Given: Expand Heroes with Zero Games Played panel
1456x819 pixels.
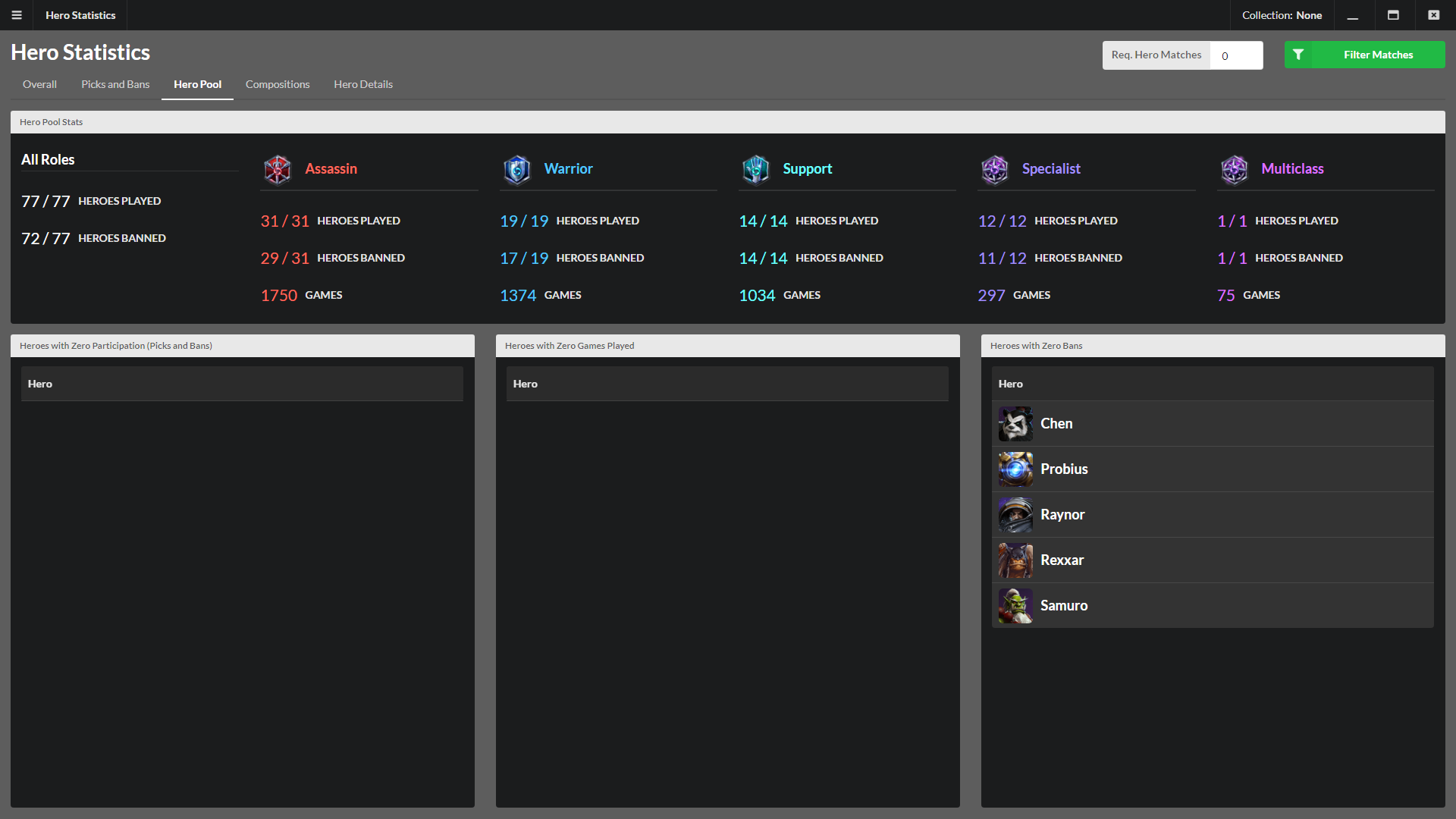Looking at the screenshot, I should tap(727, 345).
